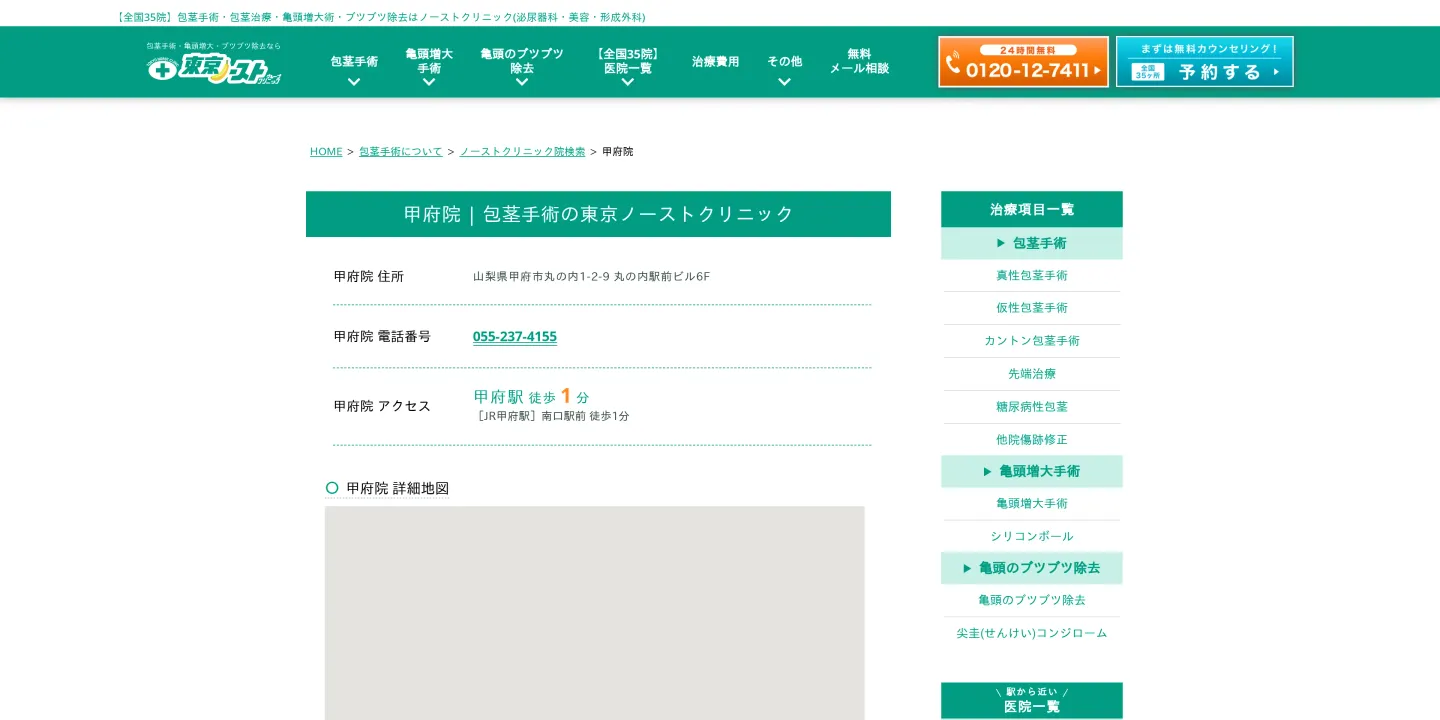Open 先端治療 in the sidebar
The height and width of the screenshot is (720, 1440).
click(x=1032, y=374)
